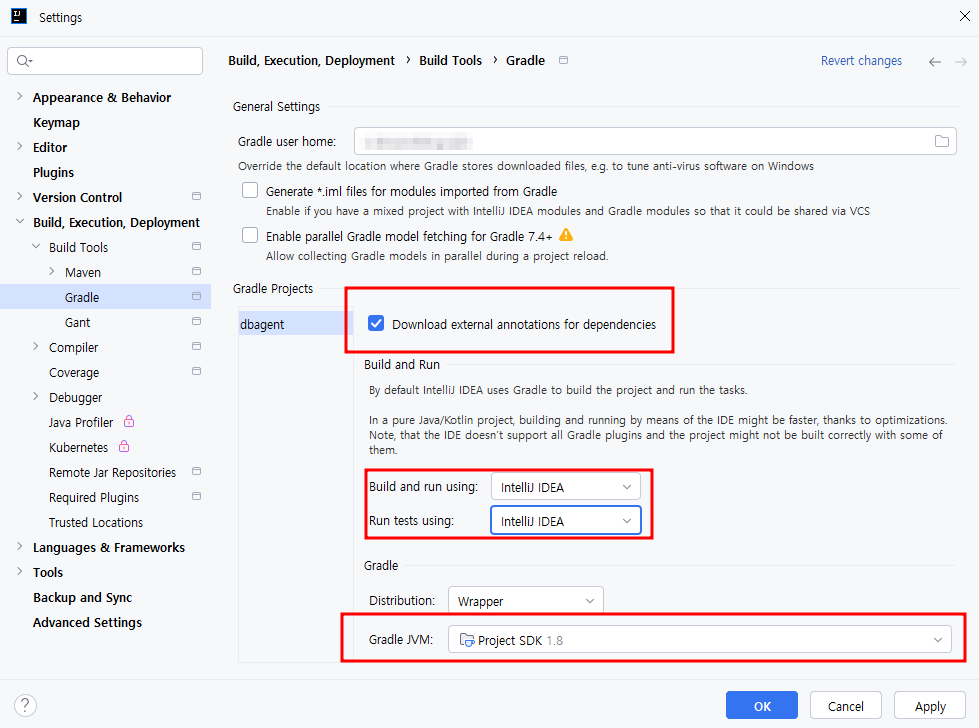Select Gant under Build Tools

click(77, 322)
